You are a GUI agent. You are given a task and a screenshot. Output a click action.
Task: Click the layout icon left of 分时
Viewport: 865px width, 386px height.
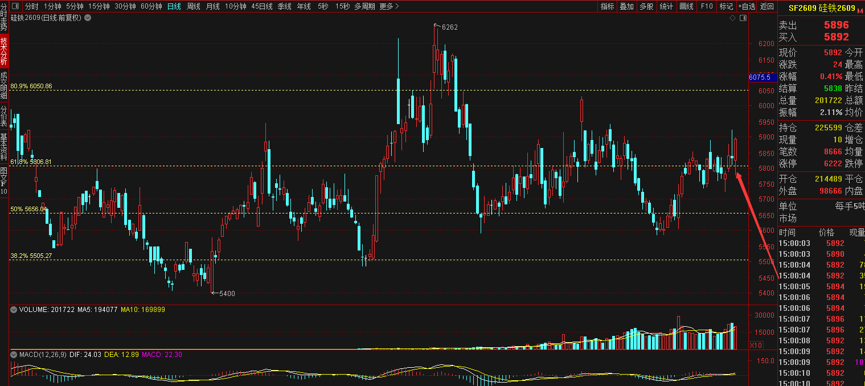point(15,7)
